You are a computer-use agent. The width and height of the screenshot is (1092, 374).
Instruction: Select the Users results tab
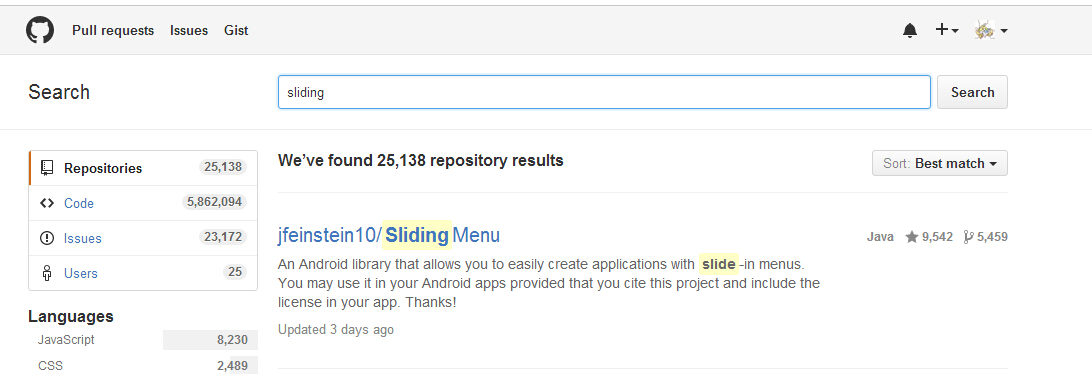click(x=143, y=273)
